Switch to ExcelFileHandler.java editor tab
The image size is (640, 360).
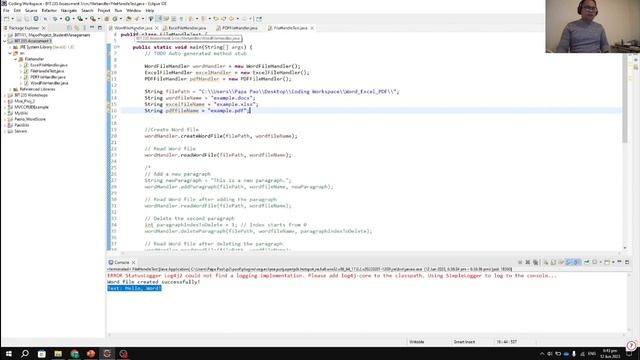187,28
